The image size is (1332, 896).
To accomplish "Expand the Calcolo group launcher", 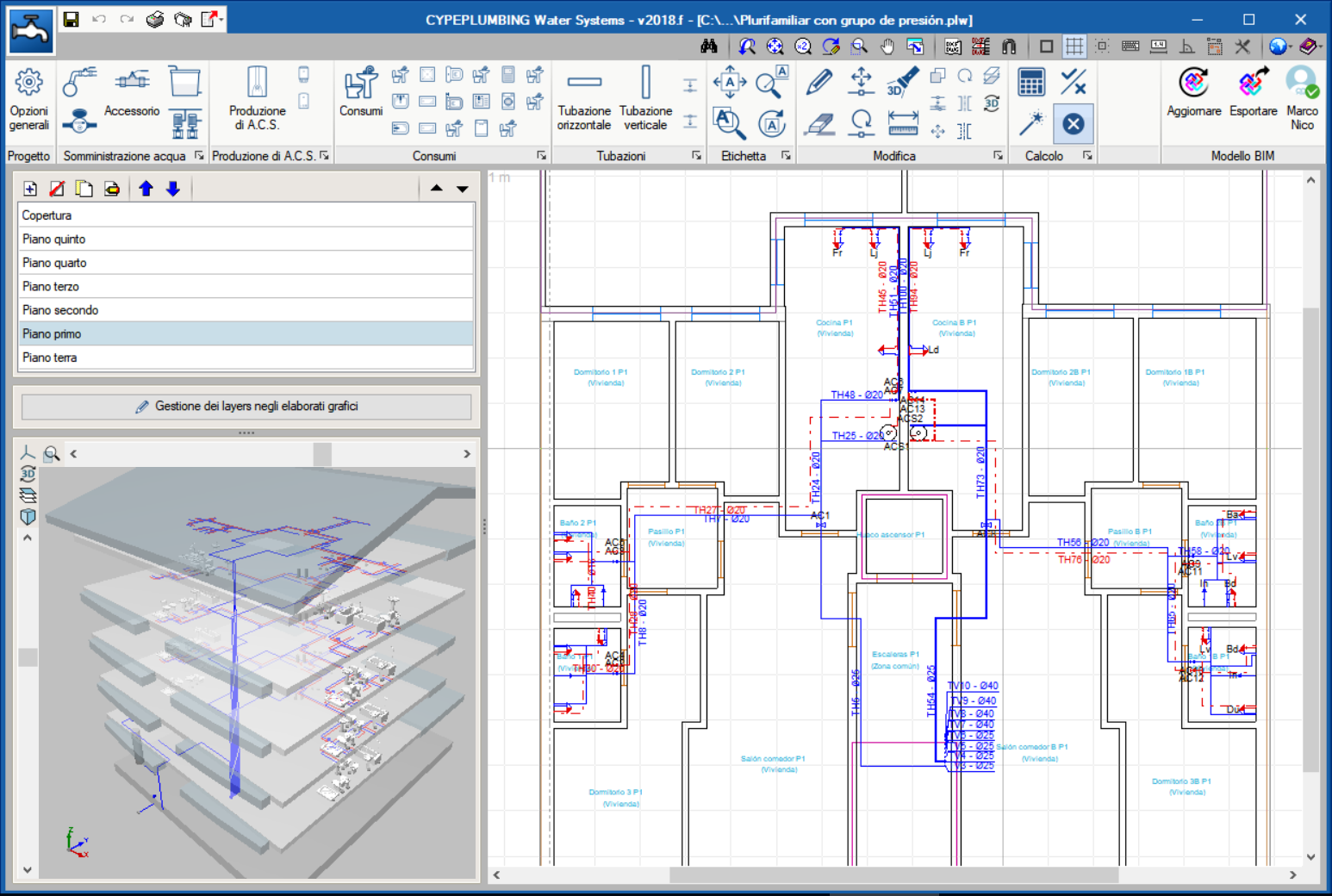I will pos(1087,156).
